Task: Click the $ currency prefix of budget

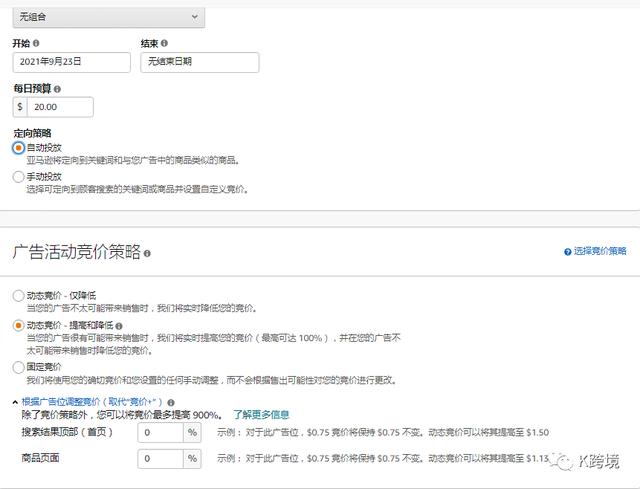Action: pos(20,107)
